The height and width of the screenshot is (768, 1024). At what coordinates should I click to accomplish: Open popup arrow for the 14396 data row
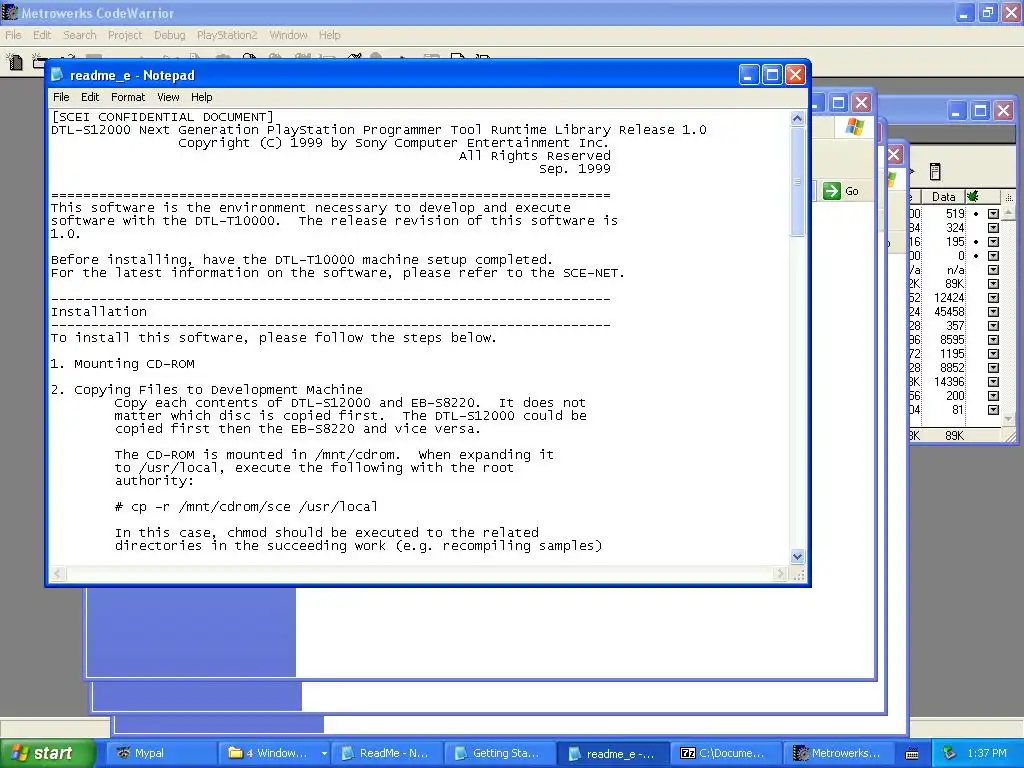click(x=993, y=382)
